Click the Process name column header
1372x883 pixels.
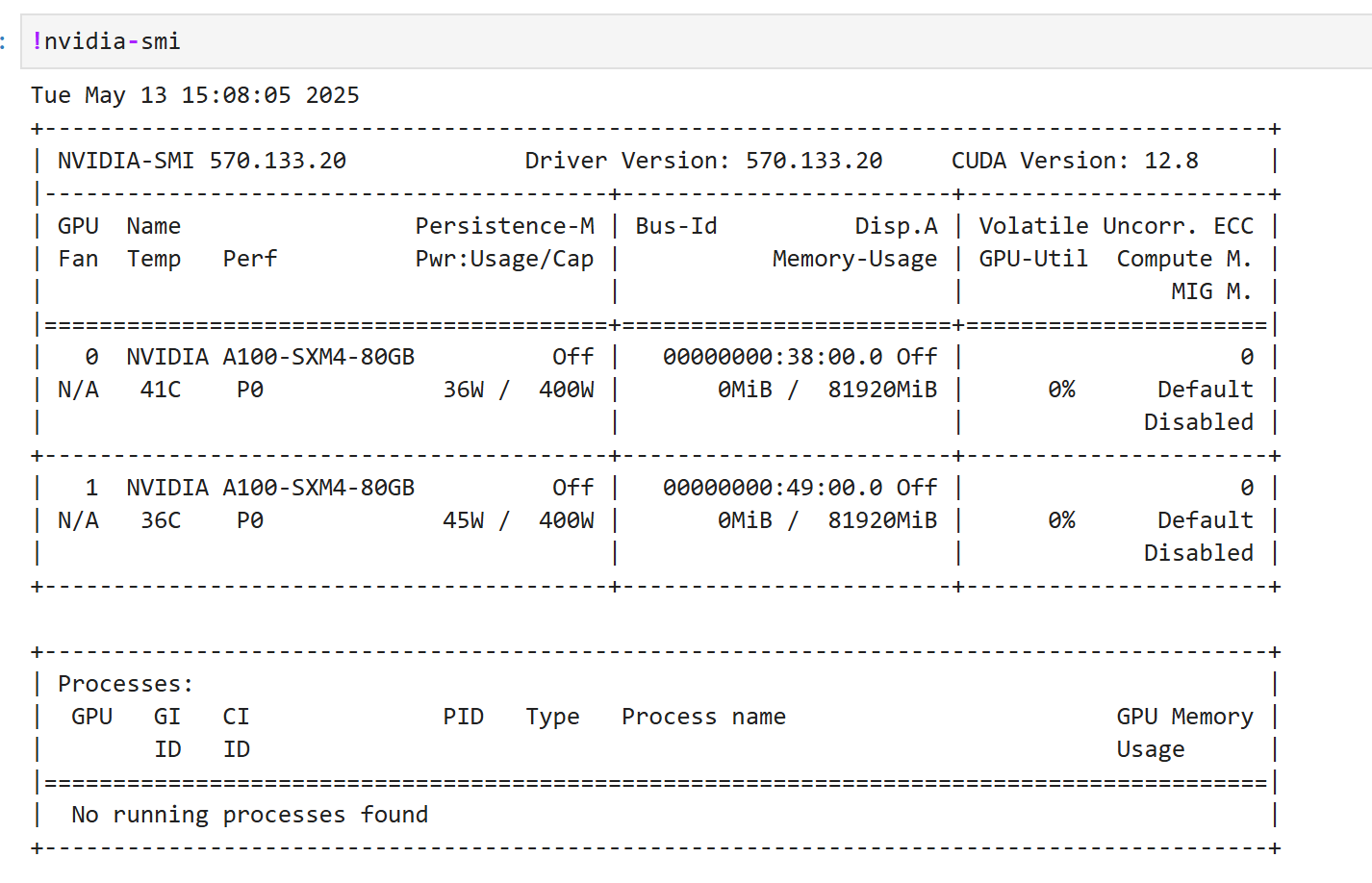click(x=703, y=717)
